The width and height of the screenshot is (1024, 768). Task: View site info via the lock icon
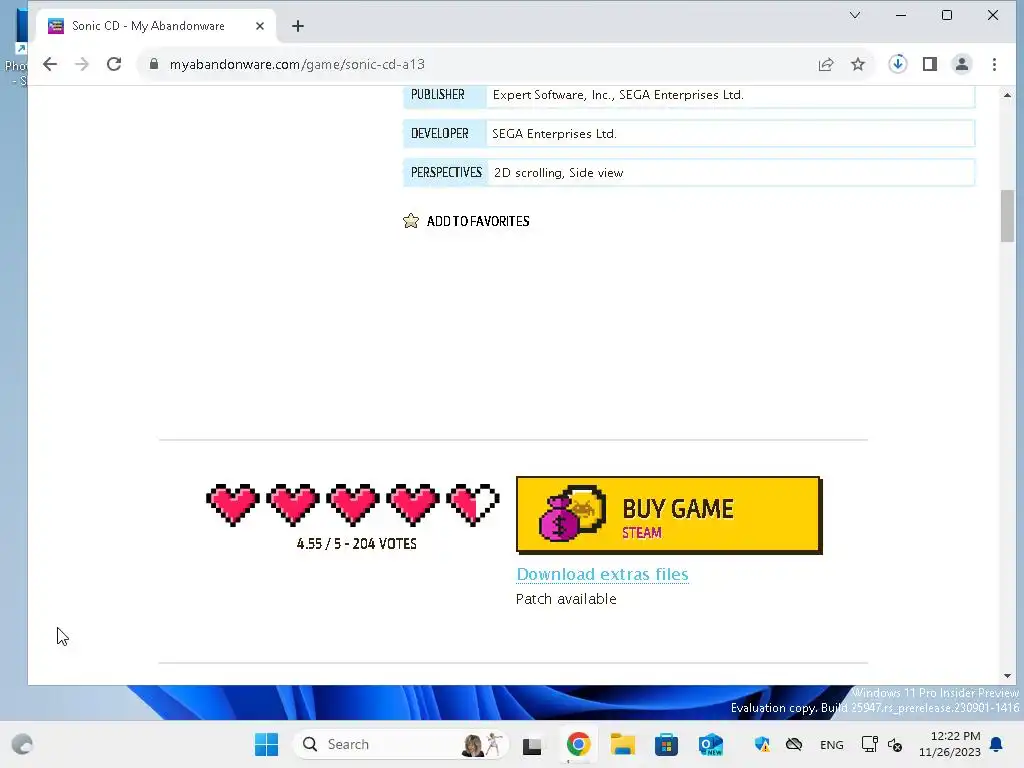coord(154,64)
